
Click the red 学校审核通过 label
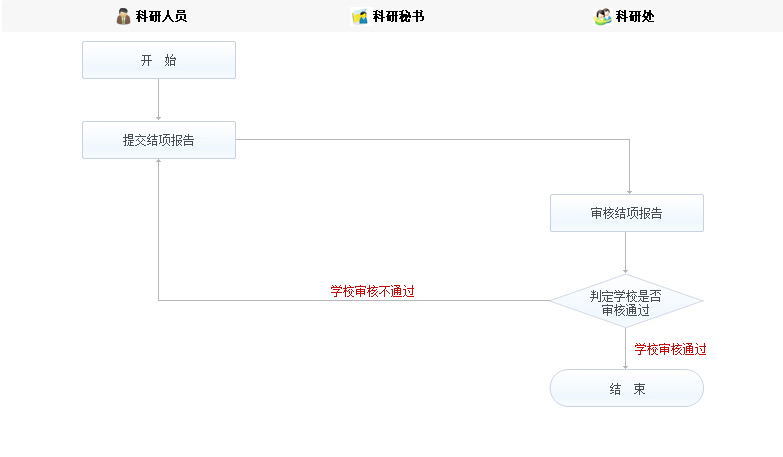tap(670, 349)
